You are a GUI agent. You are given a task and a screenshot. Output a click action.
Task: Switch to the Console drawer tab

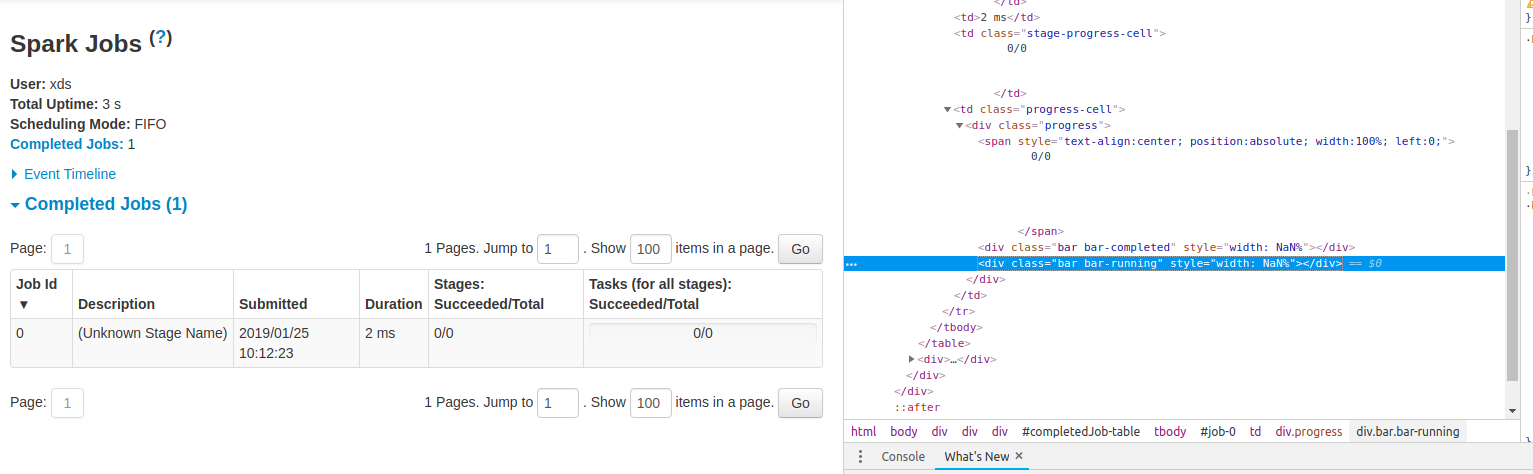click(903, 456)
